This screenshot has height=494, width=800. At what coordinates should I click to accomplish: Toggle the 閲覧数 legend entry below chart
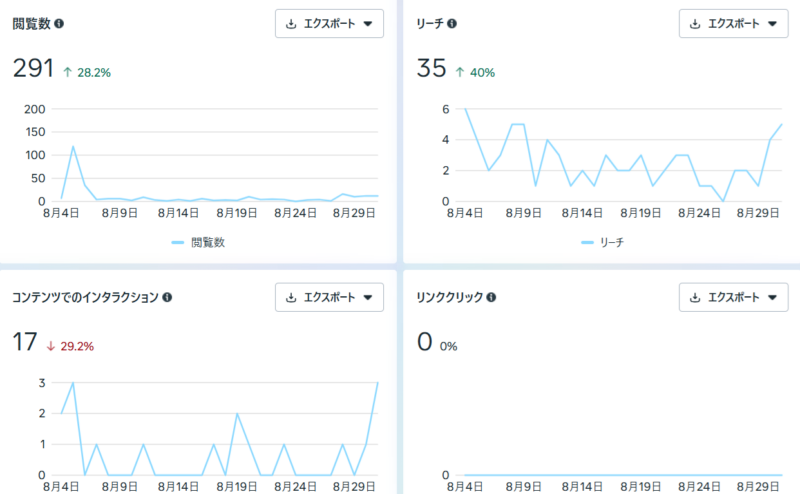tap(198, 242)
